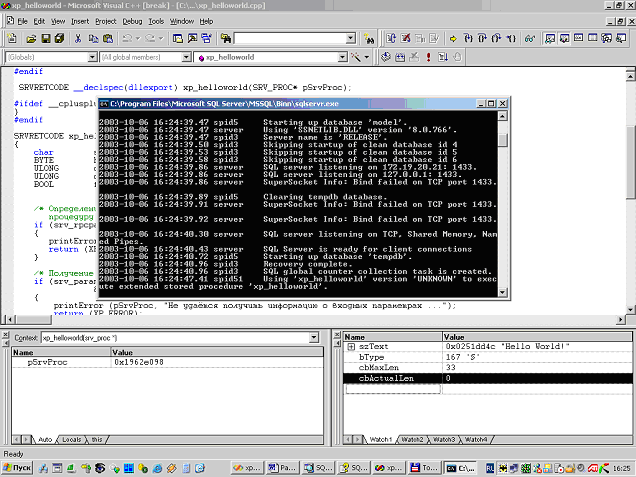This screenshot has height=477, width=636.
Task: Open the Undo history dropdown arrow
Action: tap(138, 39)
